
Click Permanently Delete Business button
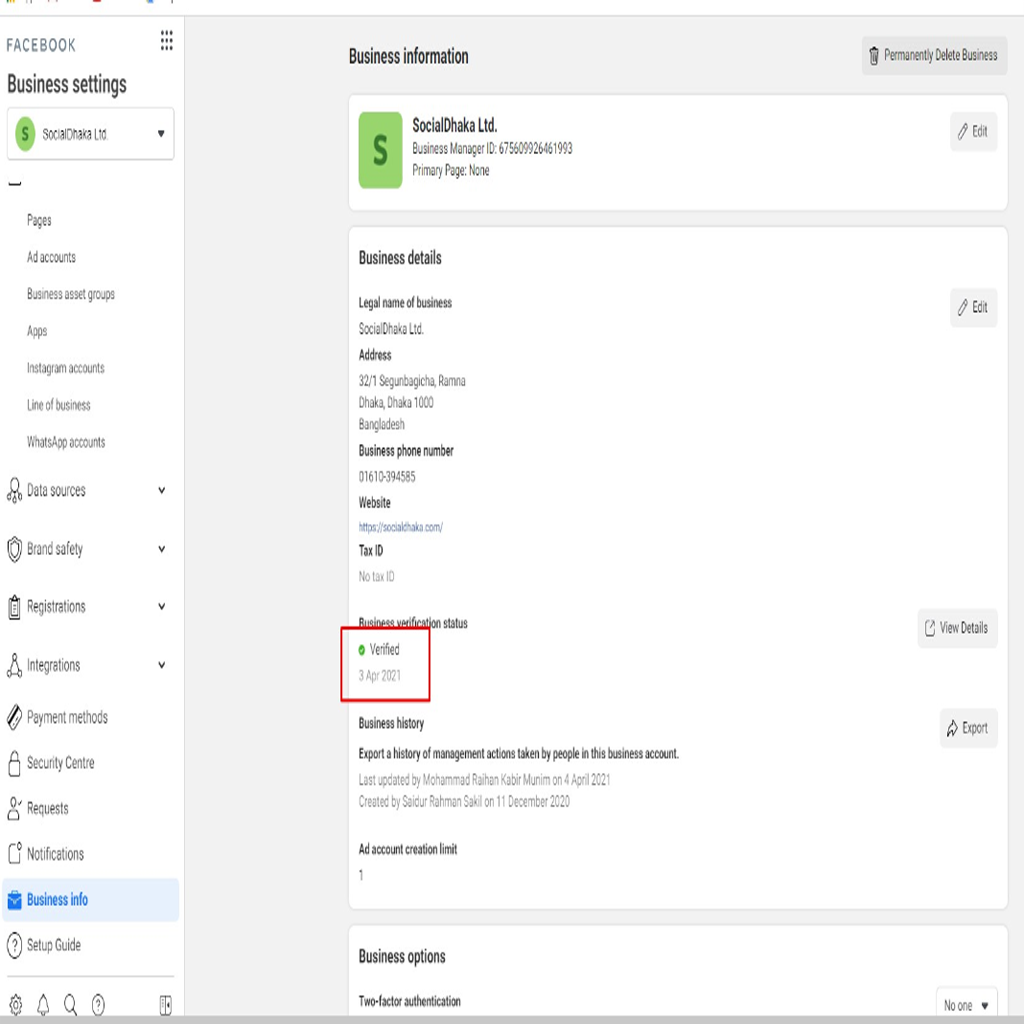click(935, 56)
